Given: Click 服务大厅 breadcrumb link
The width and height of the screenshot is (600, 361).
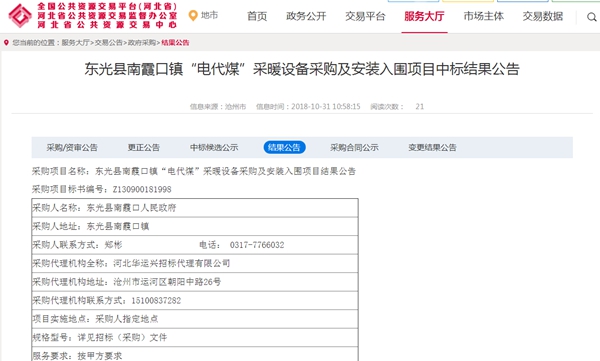Looking at the screenshot, I should point(75,42).
